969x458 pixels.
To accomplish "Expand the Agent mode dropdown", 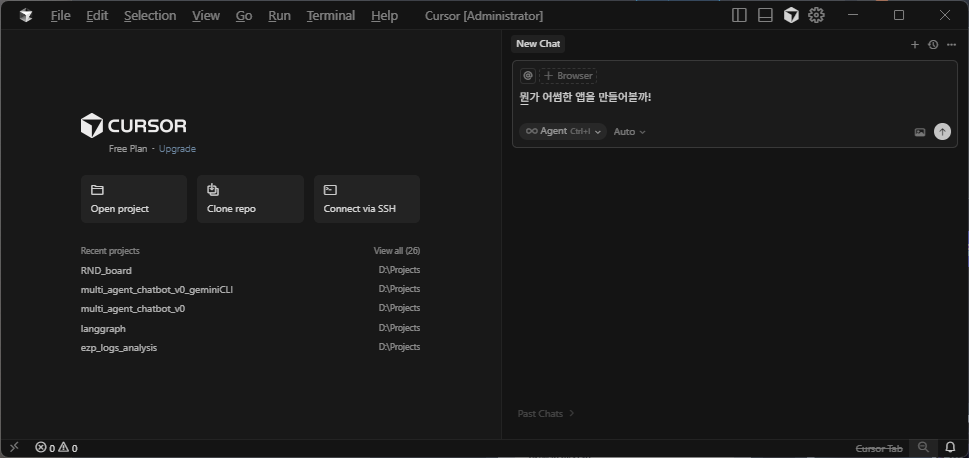I will (x=563, y=132).
